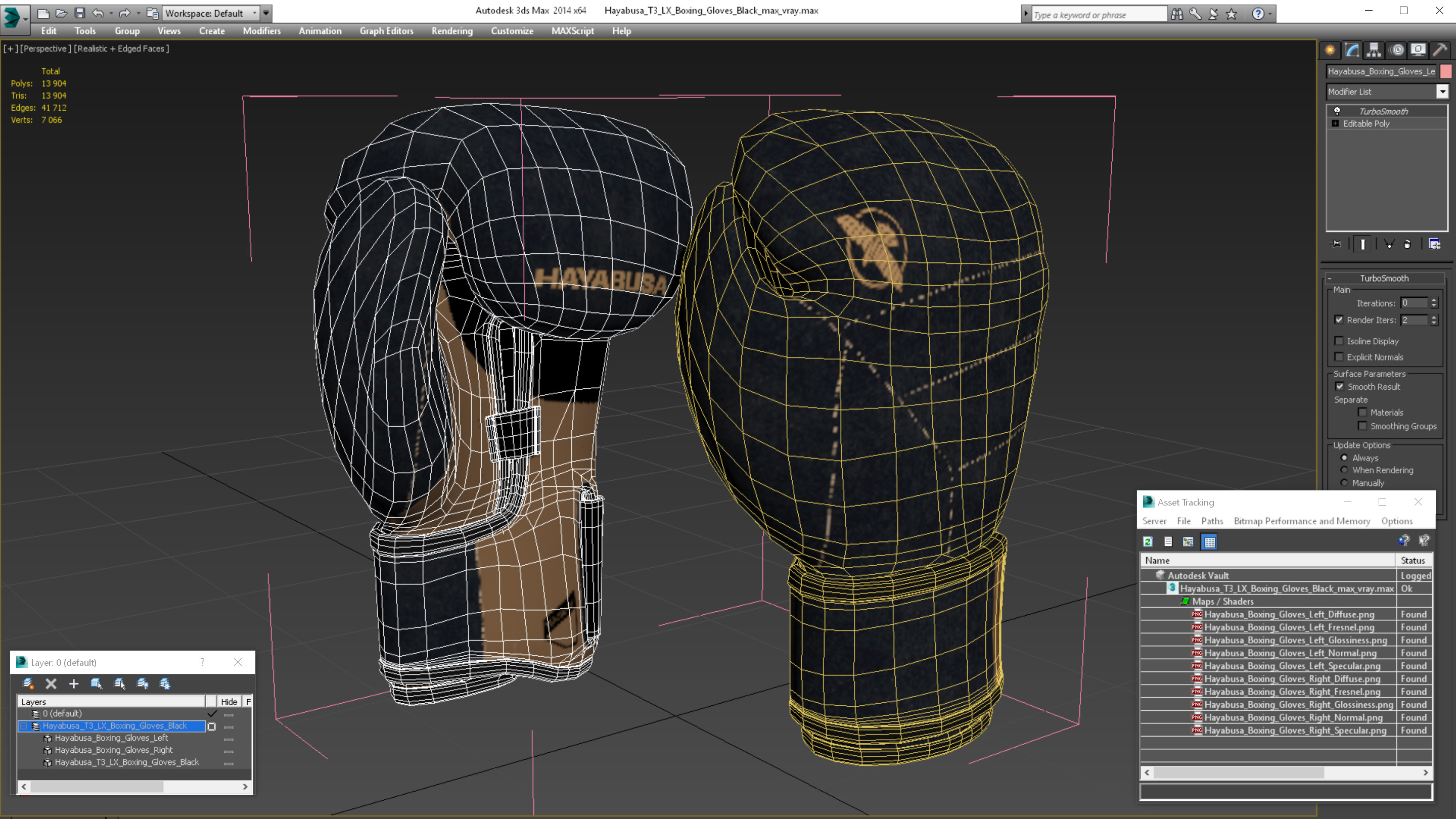Image resolution: width=1456 pixels, height=819 pixels.
Task: Open the Display command panel tab
Action: (1418, 51)
